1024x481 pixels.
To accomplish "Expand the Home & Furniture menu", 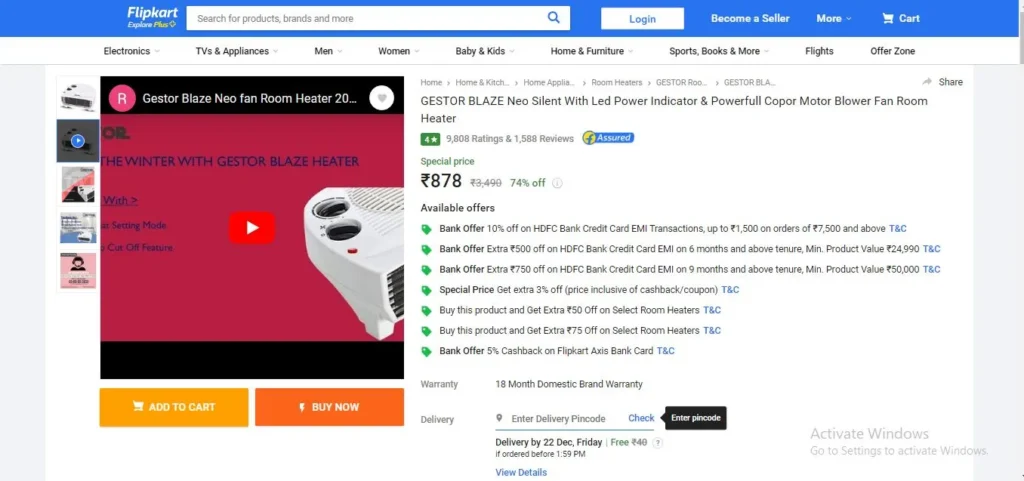I will (x=592, y=51).
